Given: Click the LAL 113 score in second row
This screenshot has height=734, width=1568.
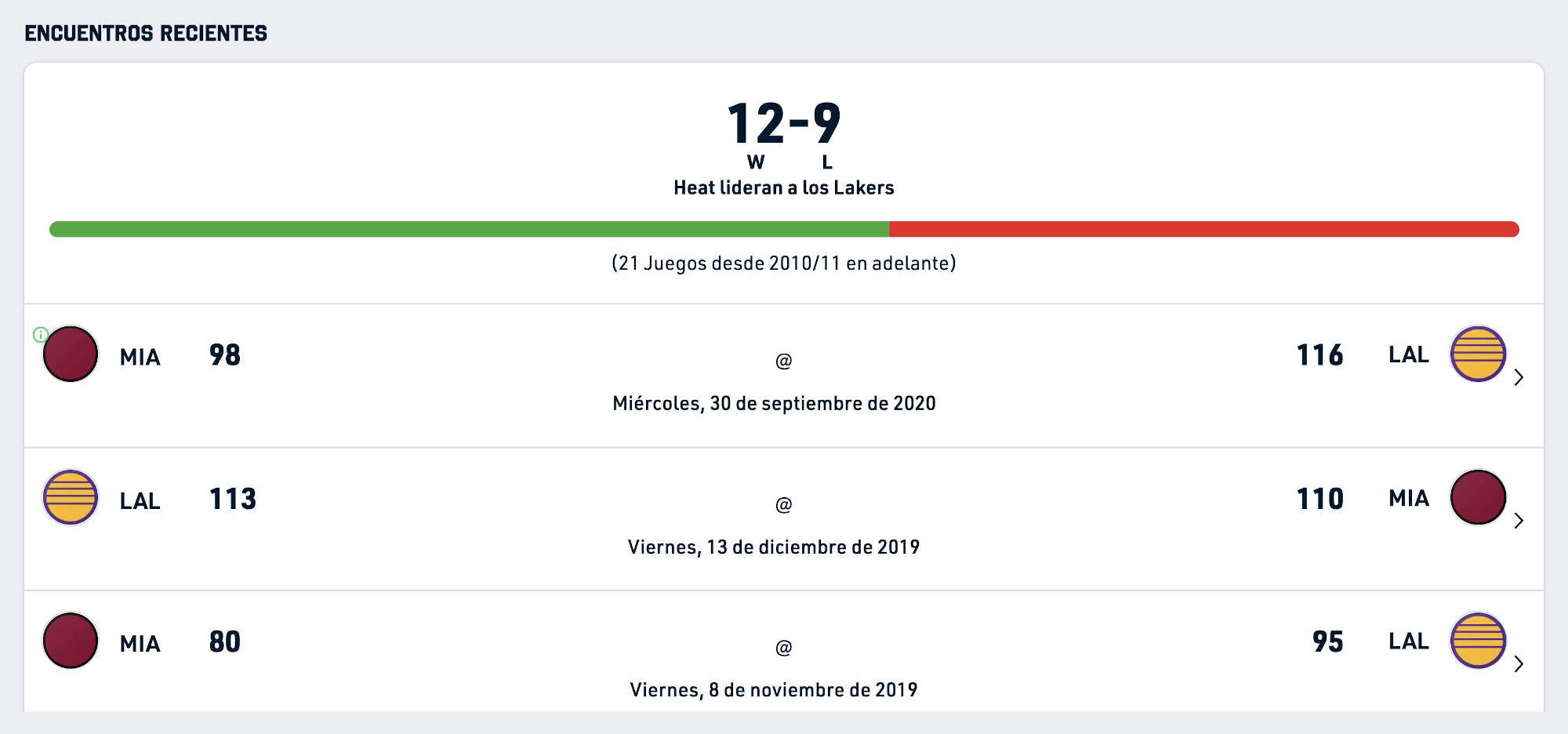Looking at the screenshot, I should (233, 499).
